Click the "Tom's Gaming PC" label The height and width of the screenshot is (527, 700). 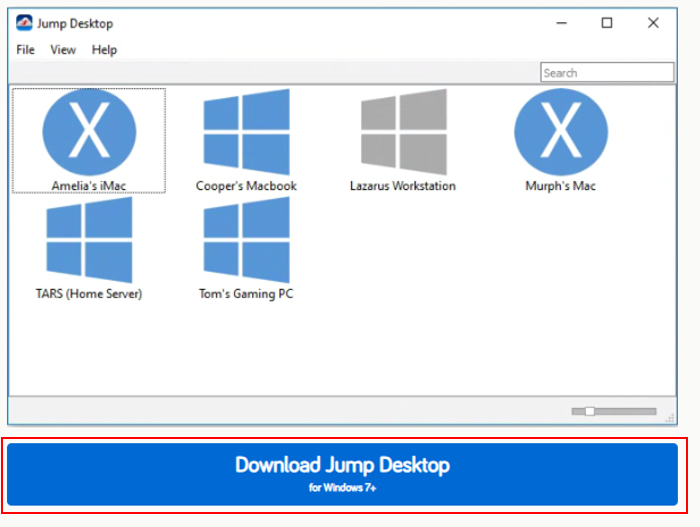[246, 294]
